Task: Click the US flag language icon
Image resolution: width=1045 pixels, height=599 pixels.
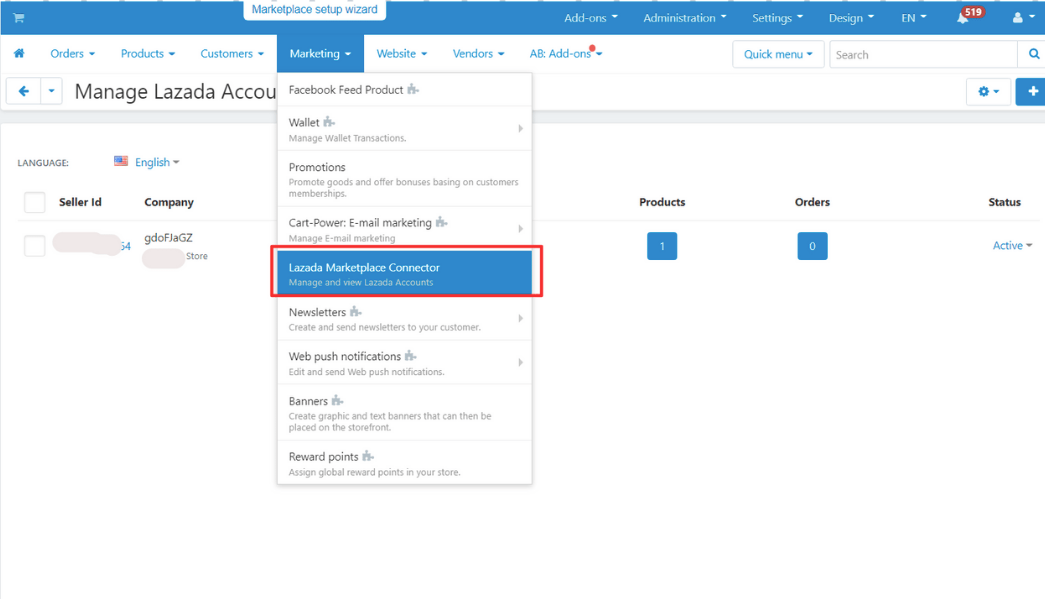Action: pos(121,161)
